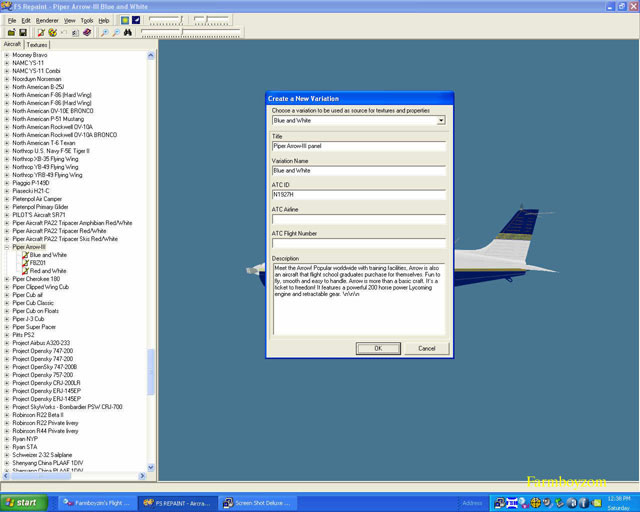Expand the Robinson R22 Beta II node

coord(7,415)
